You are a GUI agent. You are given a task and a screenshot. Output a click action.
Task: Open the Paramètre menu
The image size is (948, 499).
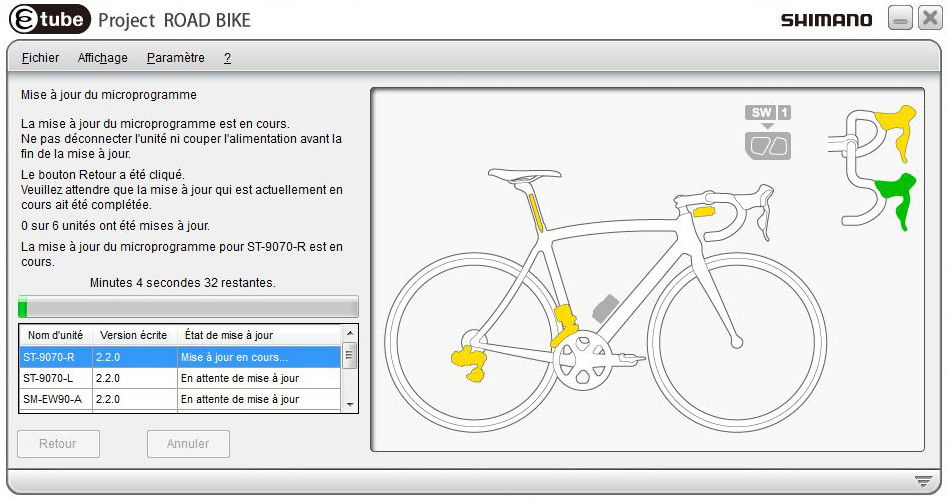[x=175, y=58]
